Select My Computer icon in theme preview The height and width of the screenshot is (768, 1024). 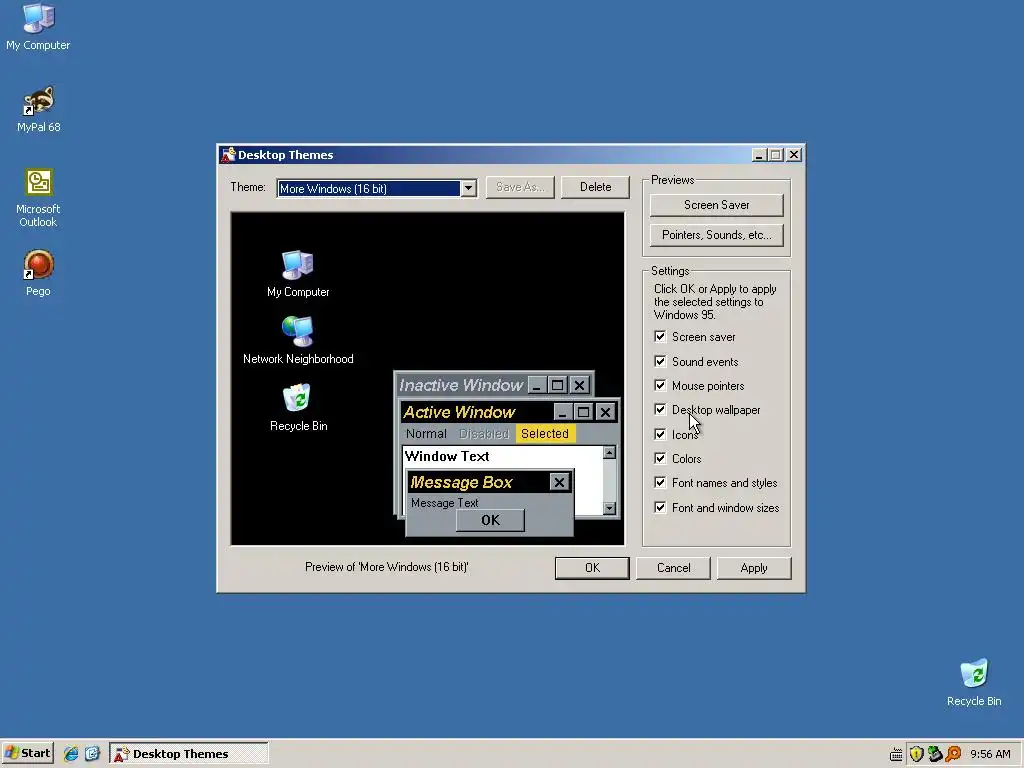click(x=298, y=274)
